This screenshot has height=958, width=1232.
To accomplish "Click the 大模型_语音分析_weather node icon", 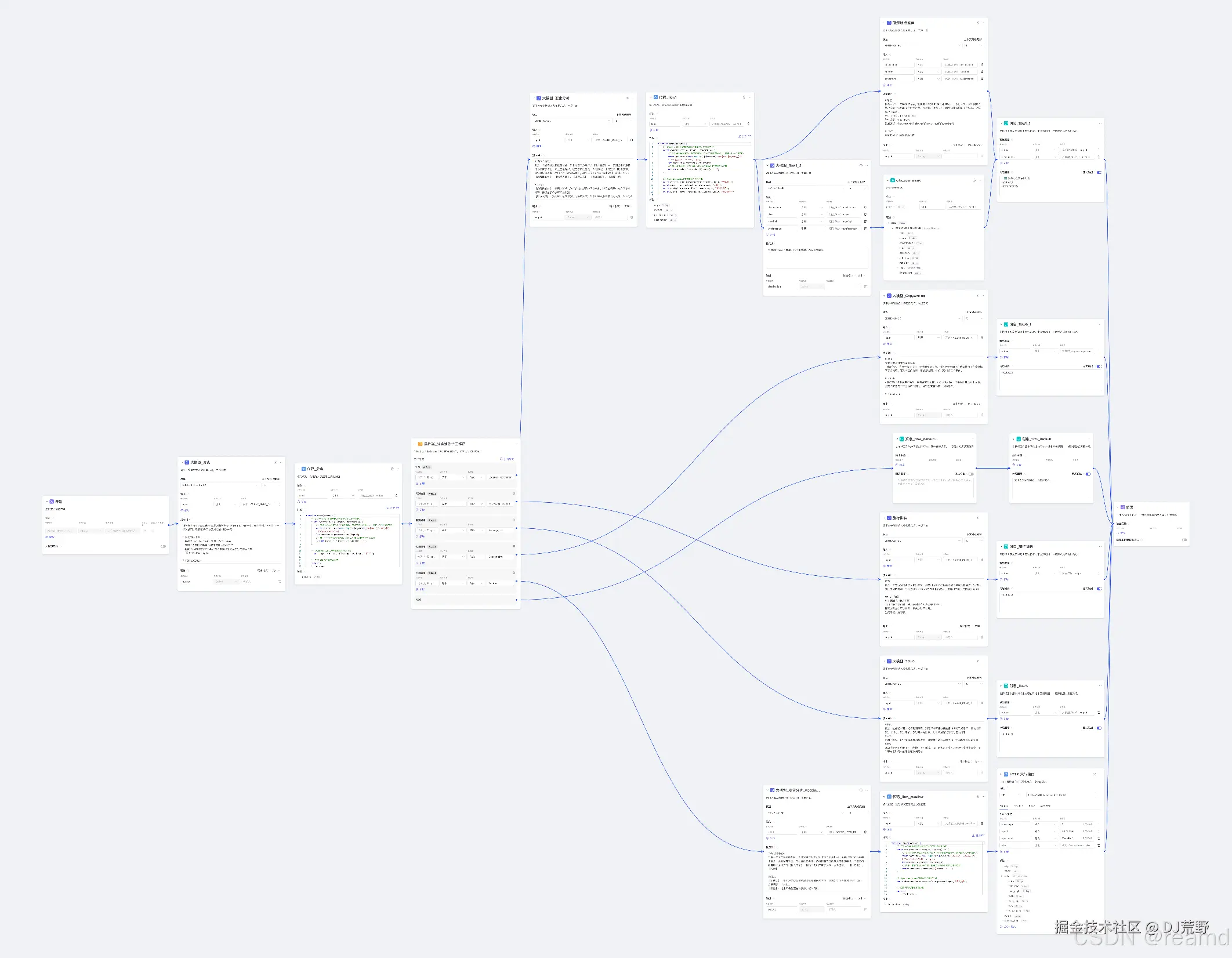I will pos(773,790).
